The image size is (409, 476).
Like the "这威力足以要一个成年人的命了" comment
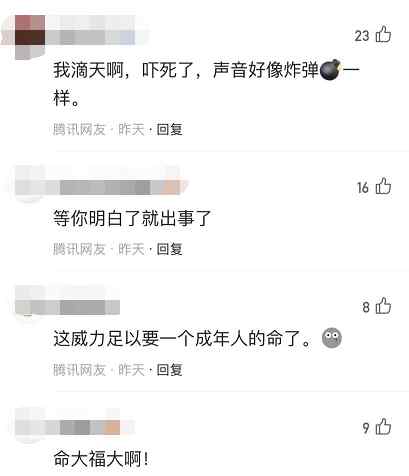pos(383,306)
